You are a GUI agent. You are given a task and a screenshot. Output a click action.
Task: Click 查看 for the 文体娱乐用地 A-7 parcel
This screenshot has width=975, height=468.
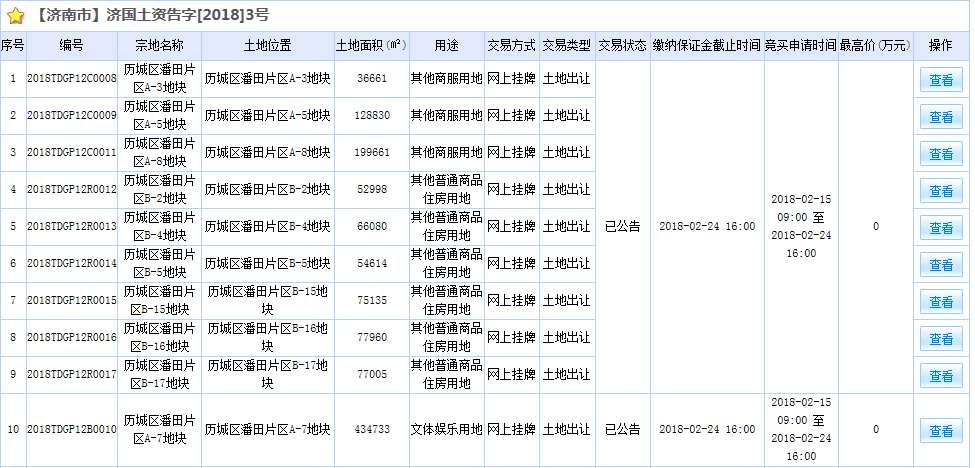(x=940, y=431)
